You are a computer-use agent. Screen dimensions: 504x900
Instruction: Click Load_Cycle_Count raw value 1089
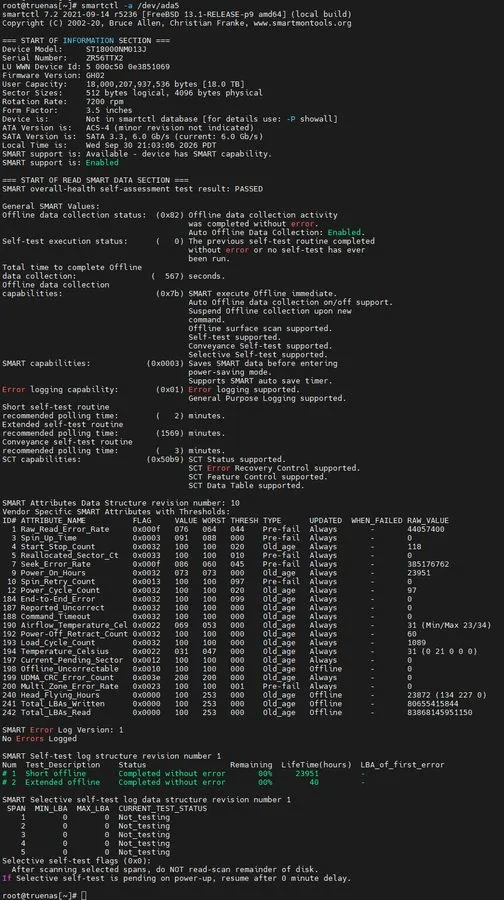(x=416, y=643)
